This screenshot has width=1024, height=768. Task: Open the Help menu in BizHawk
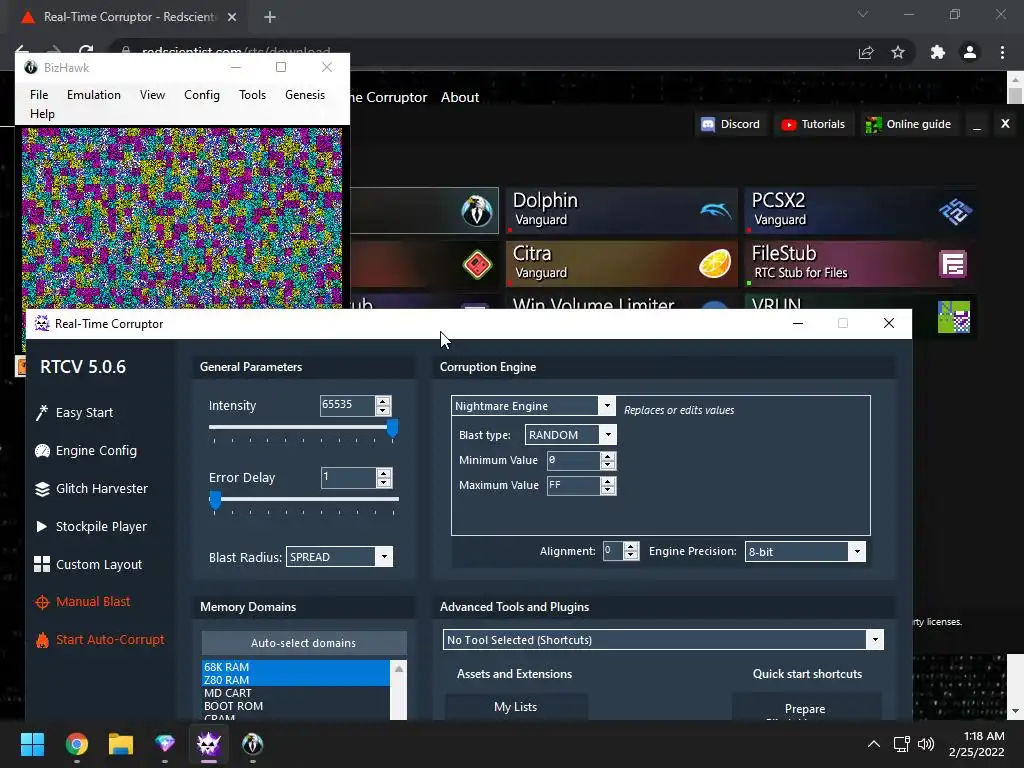click(42, 114)
